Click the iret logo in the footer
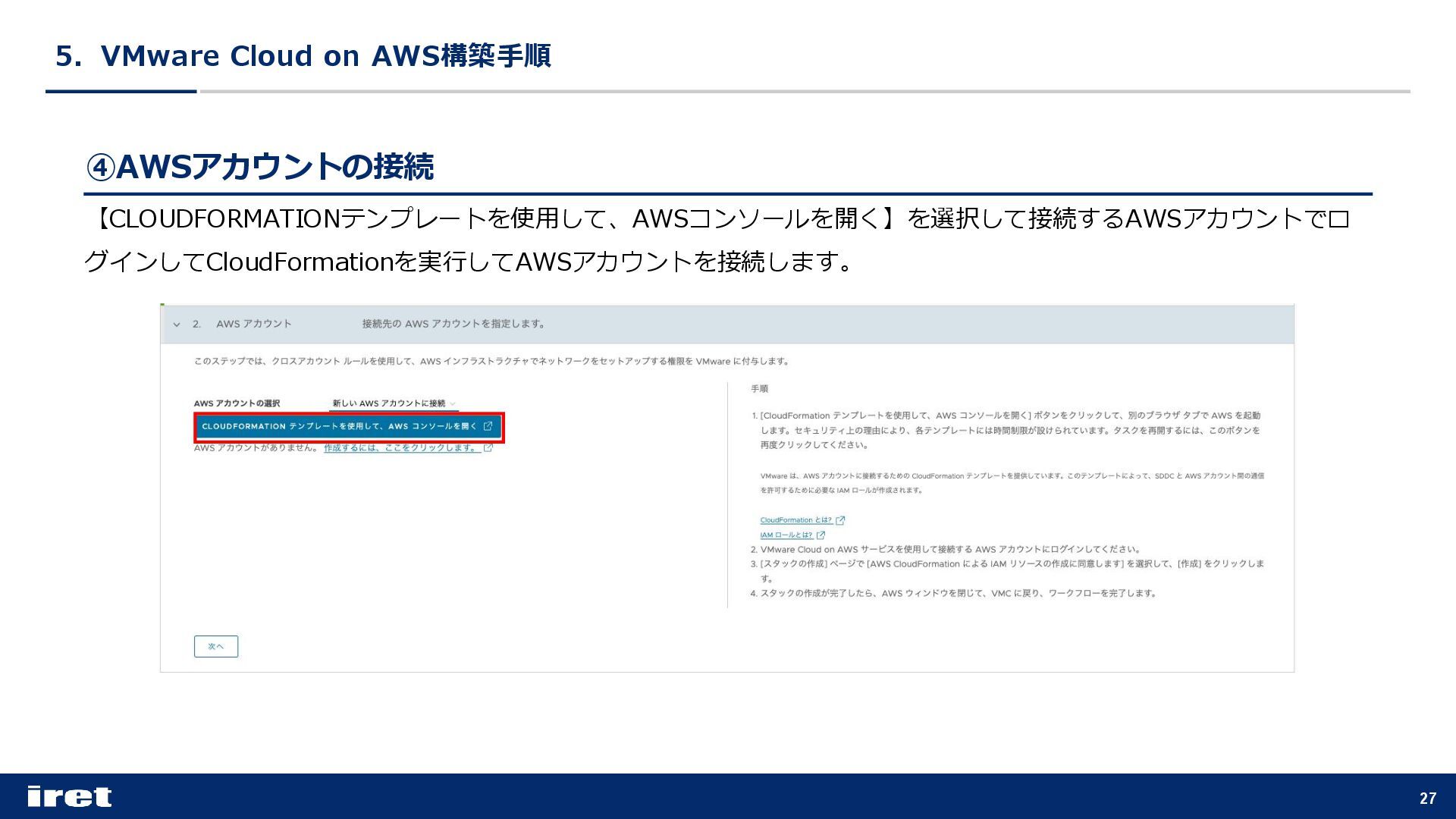 (69, 796)
